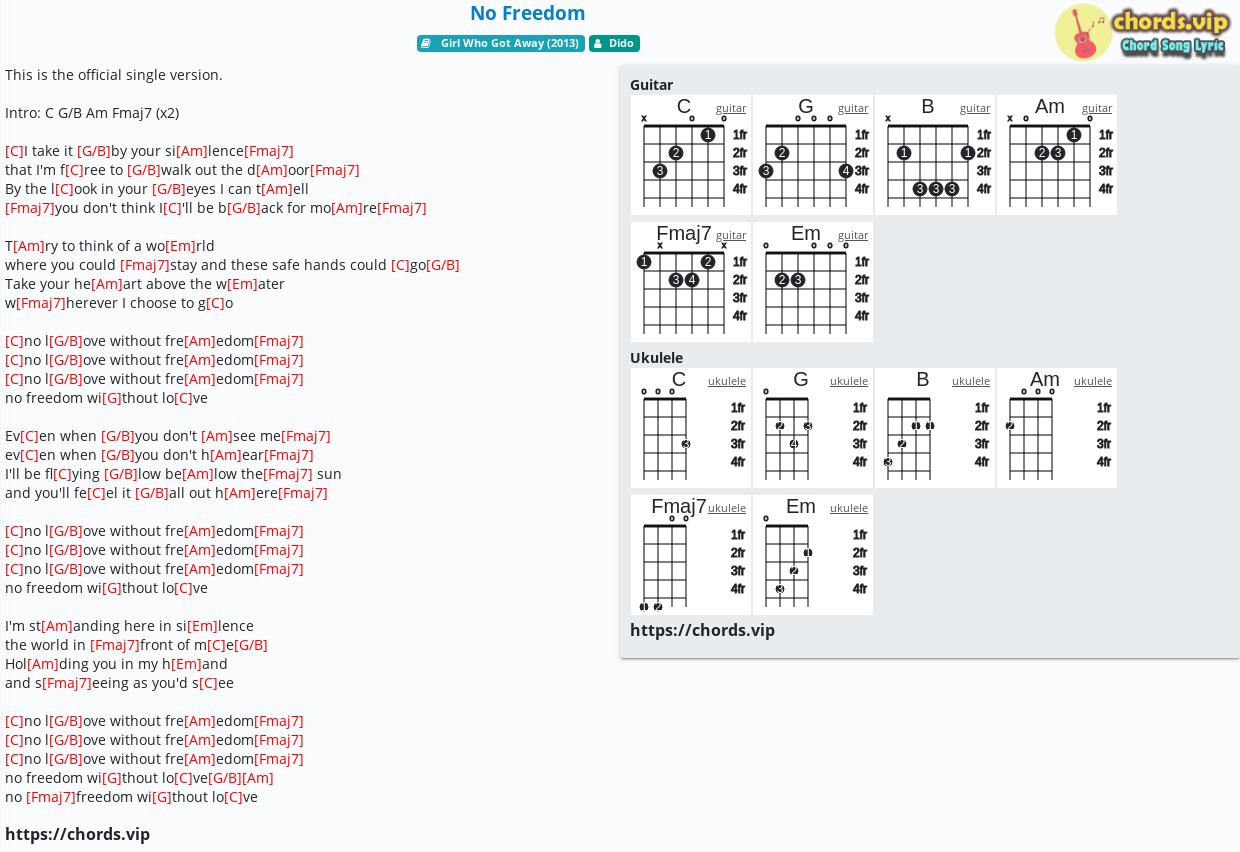Open guitar link next to Em chord
1240x852 pixels.
point(853,235)
